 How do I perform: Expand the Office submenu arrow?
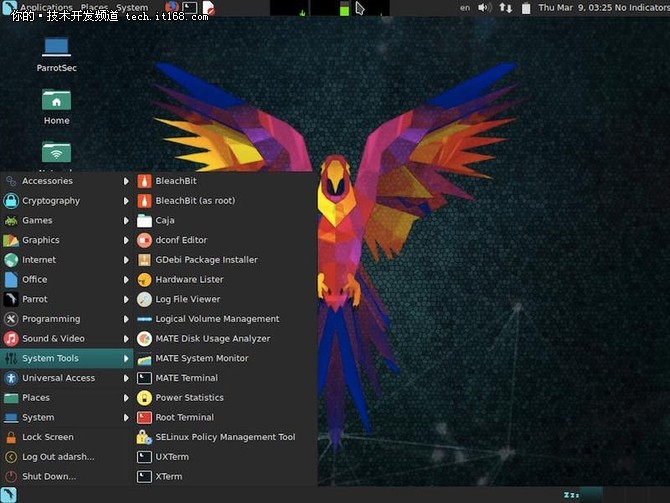(x=126, y=279)
